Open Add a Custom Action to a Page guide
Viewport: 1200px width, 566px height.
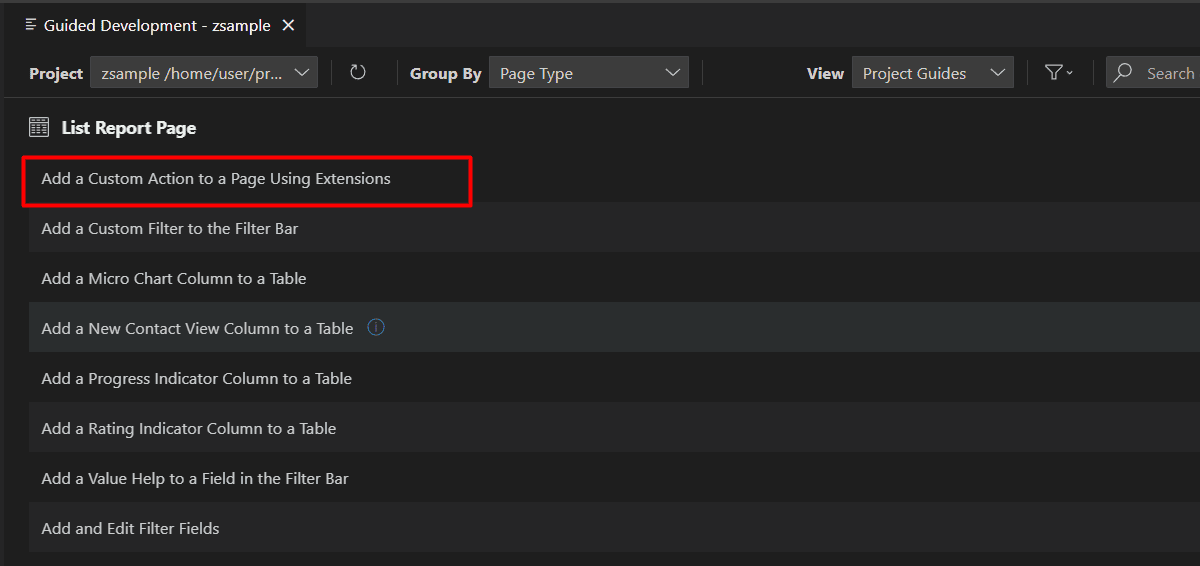tap(216, 179)
